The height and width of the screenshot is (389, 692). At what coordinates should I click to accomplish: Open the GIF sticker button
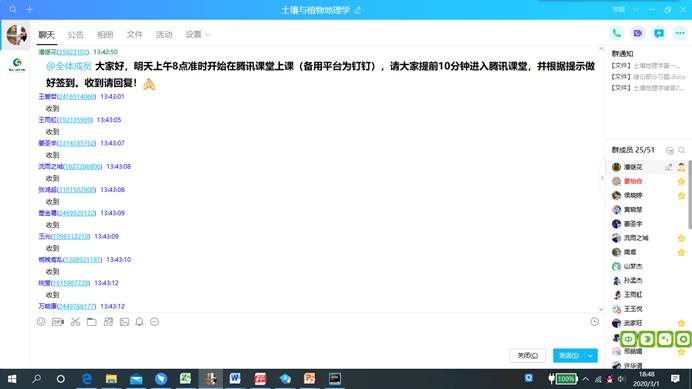coord(58,322)
